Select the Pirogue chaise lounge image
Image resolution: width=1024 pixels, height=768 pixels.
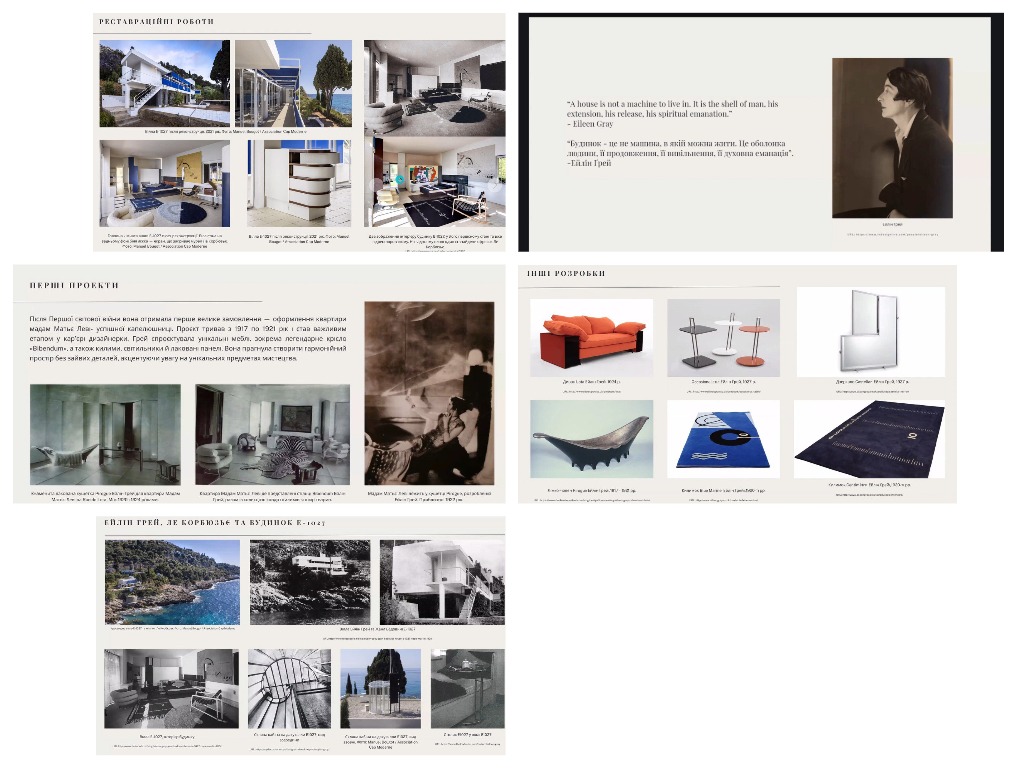click(x=591, y=439)
